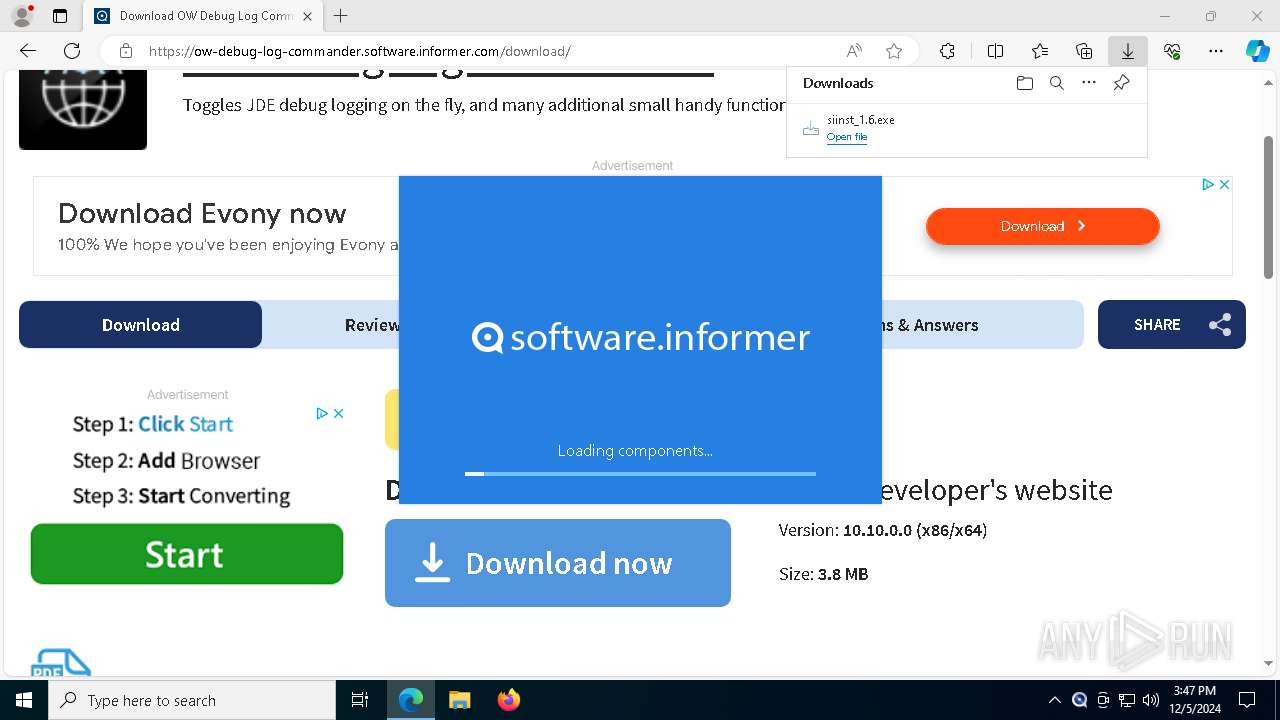This screenshot has height=720, width=1280.
Task: Open Windows Start menu
Action: [x=24, y=700]
